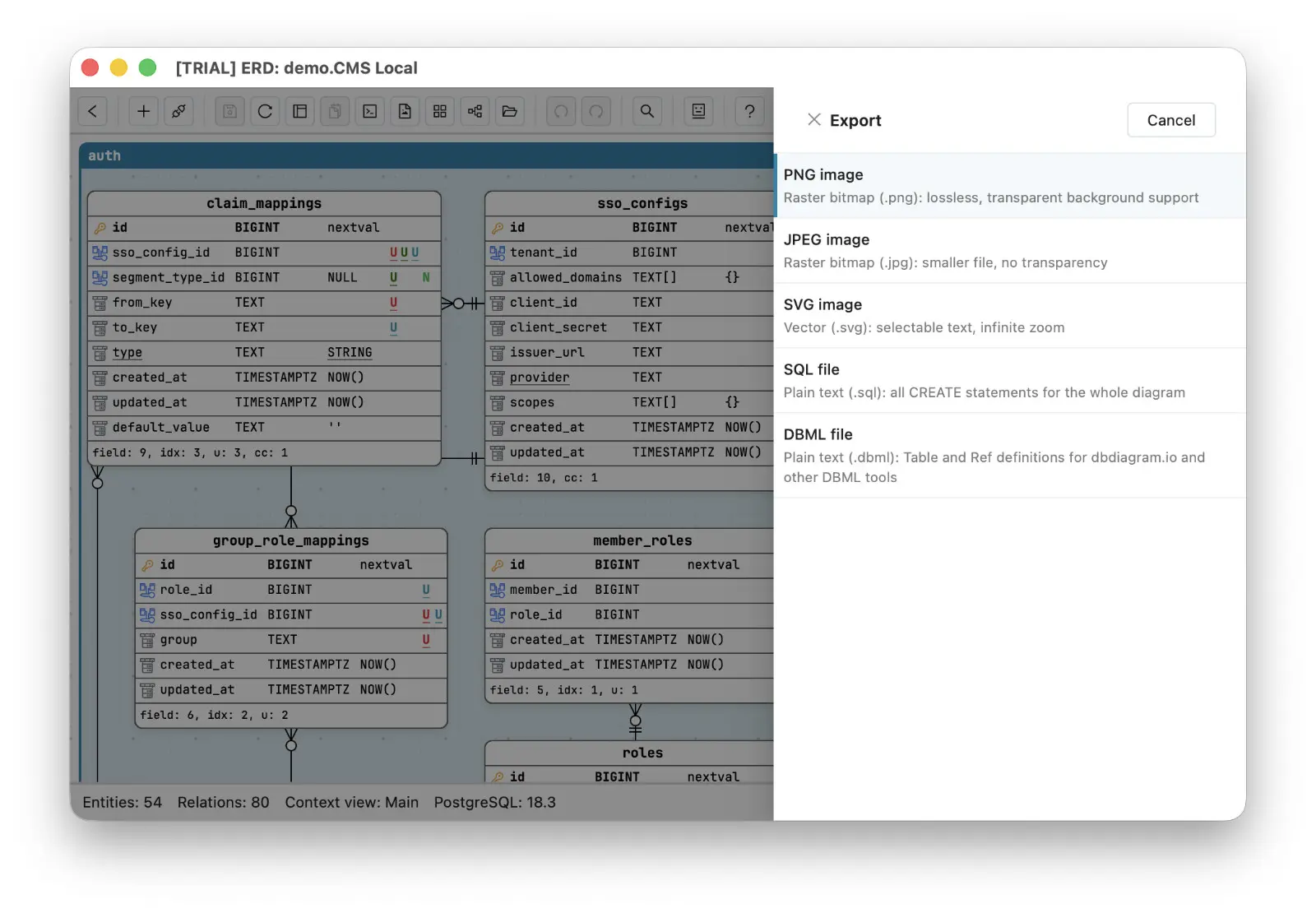Image resolution: width=1316 pixels, height=913 pixels.
Task: Click the export image file icon
Action: point(405,111)
